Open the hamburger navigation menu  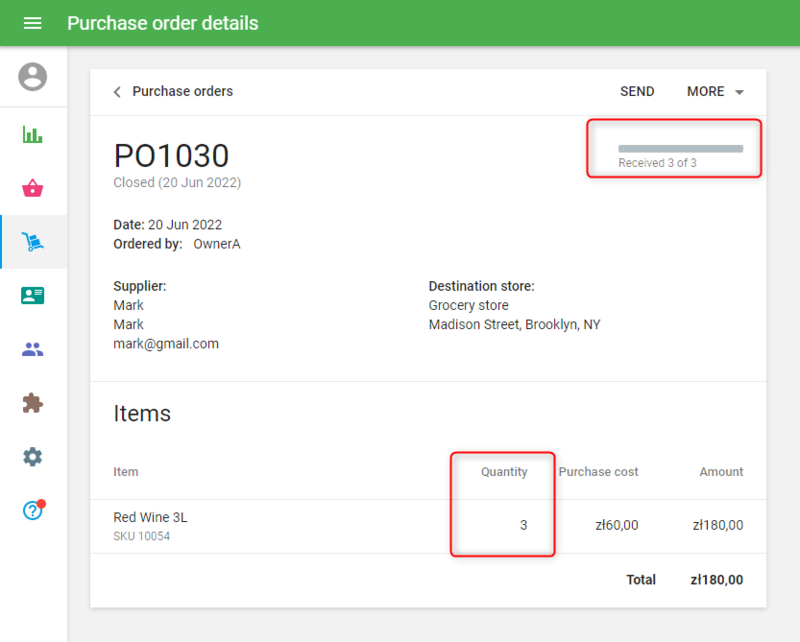pos(32,23)
